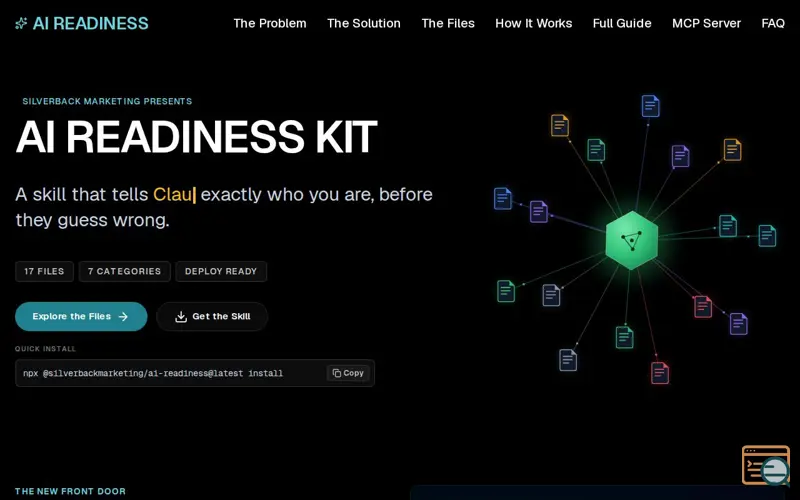The height and width of the screenshot is (500, 800).
Task: Click the SILVERBACK MARKETING PRESENTS label
Action: (107, 101)
